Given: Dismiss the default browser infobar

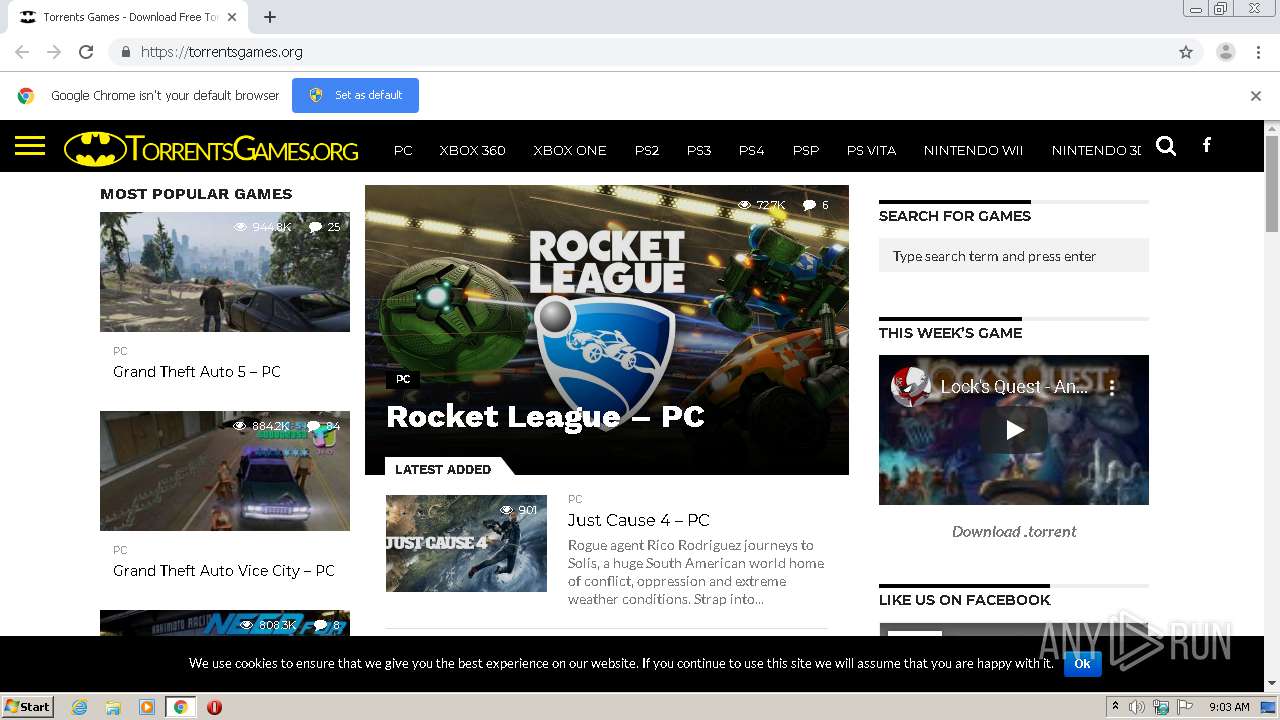Looking at the screenshot, I should click(x=1256, y=96).
